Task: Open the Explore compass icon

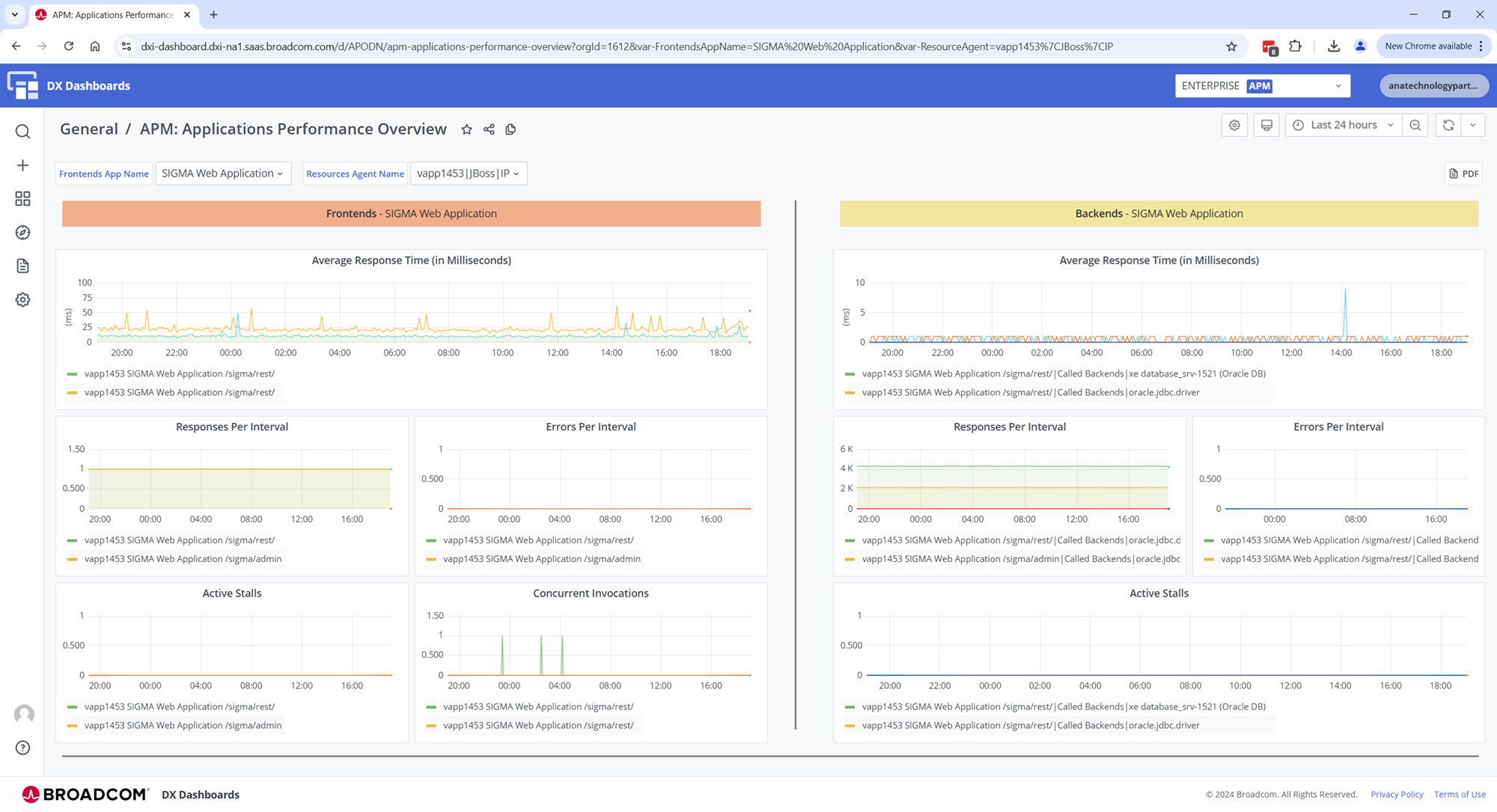Action: tap(22, 233)
